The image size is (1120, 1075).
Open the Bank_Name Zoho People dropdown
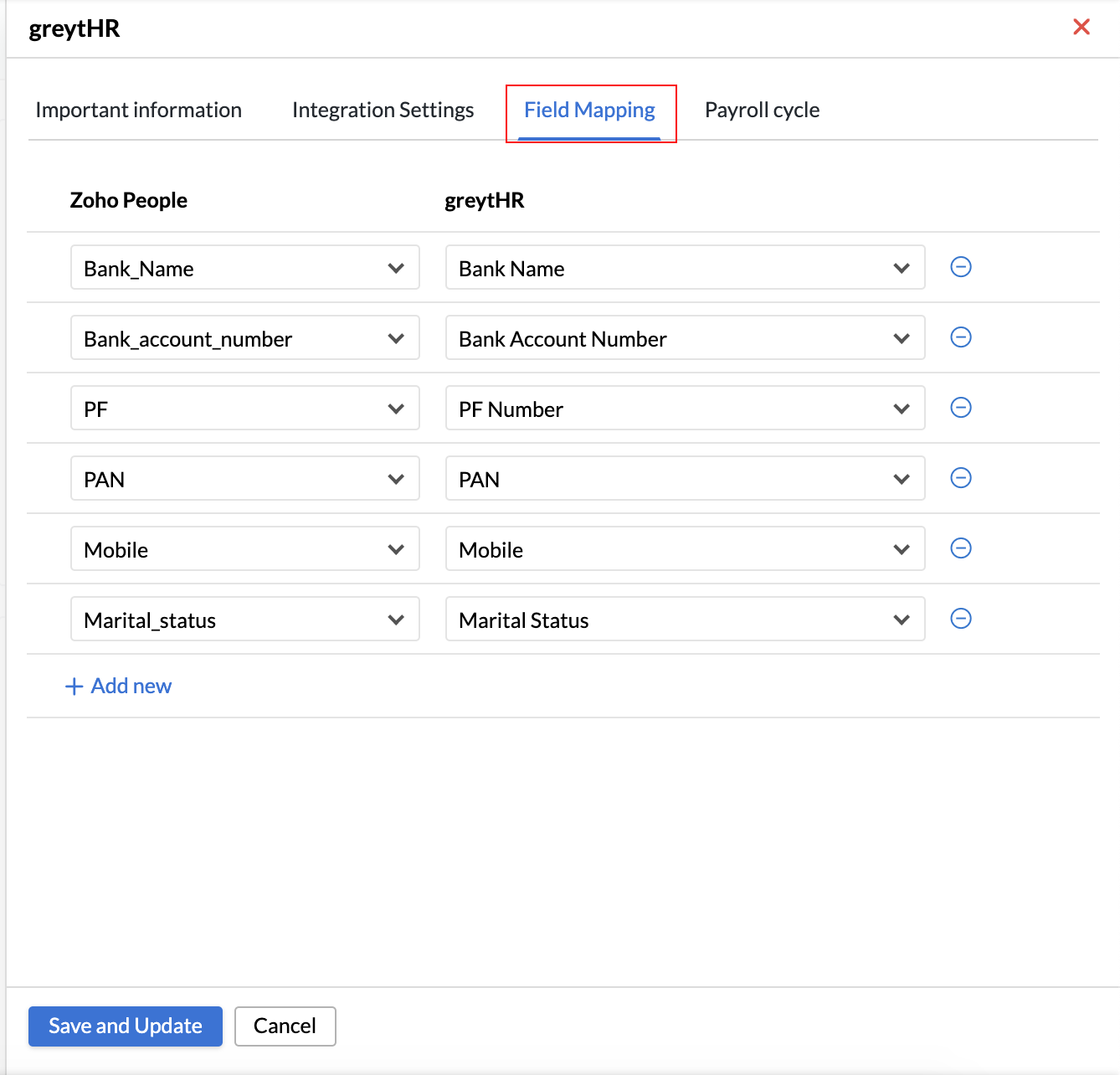[x=245, y=268]
